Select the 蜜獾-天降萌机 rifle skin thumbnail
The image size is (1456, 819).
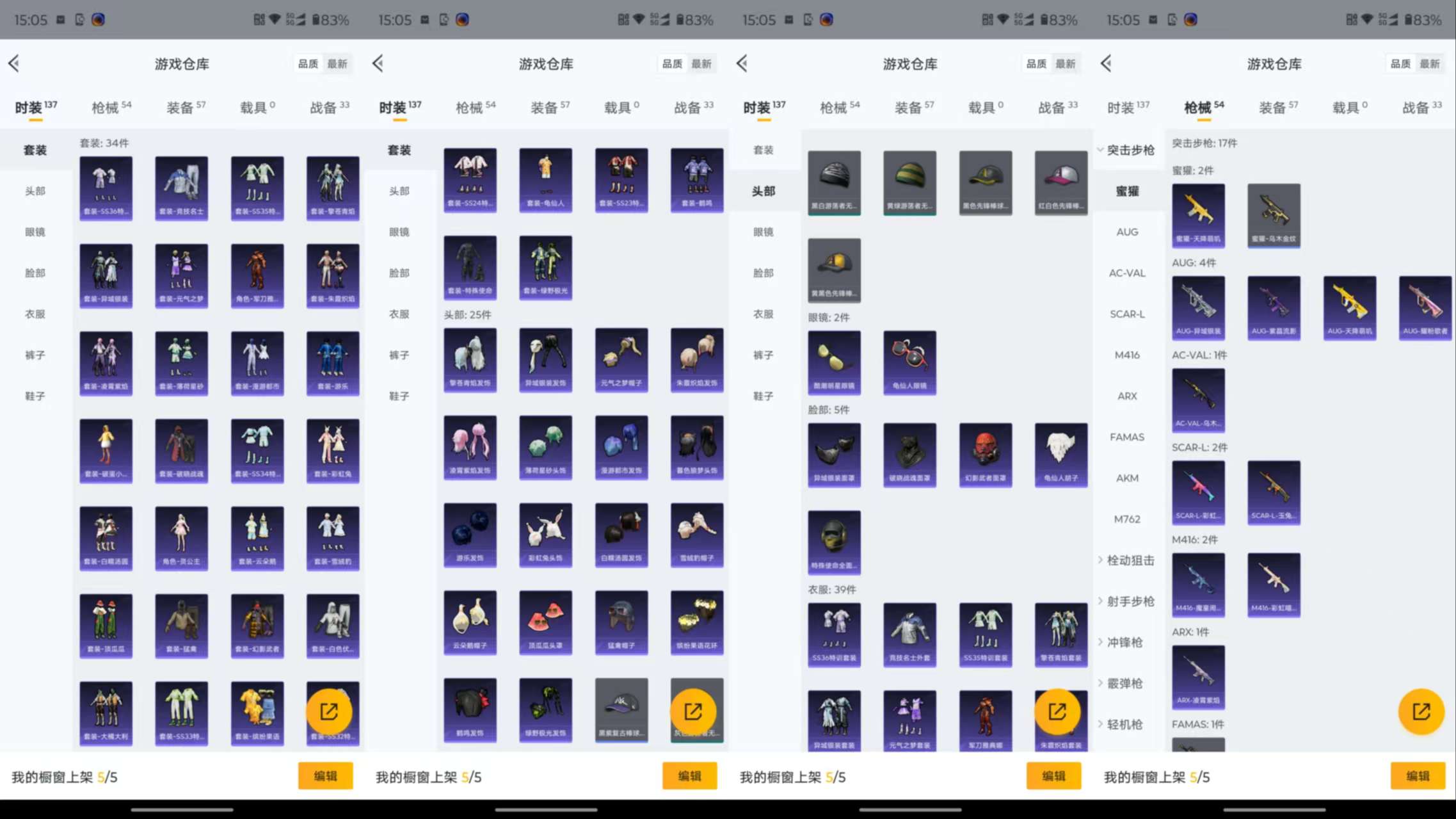pyautogui.click(x=1198, y=215)
